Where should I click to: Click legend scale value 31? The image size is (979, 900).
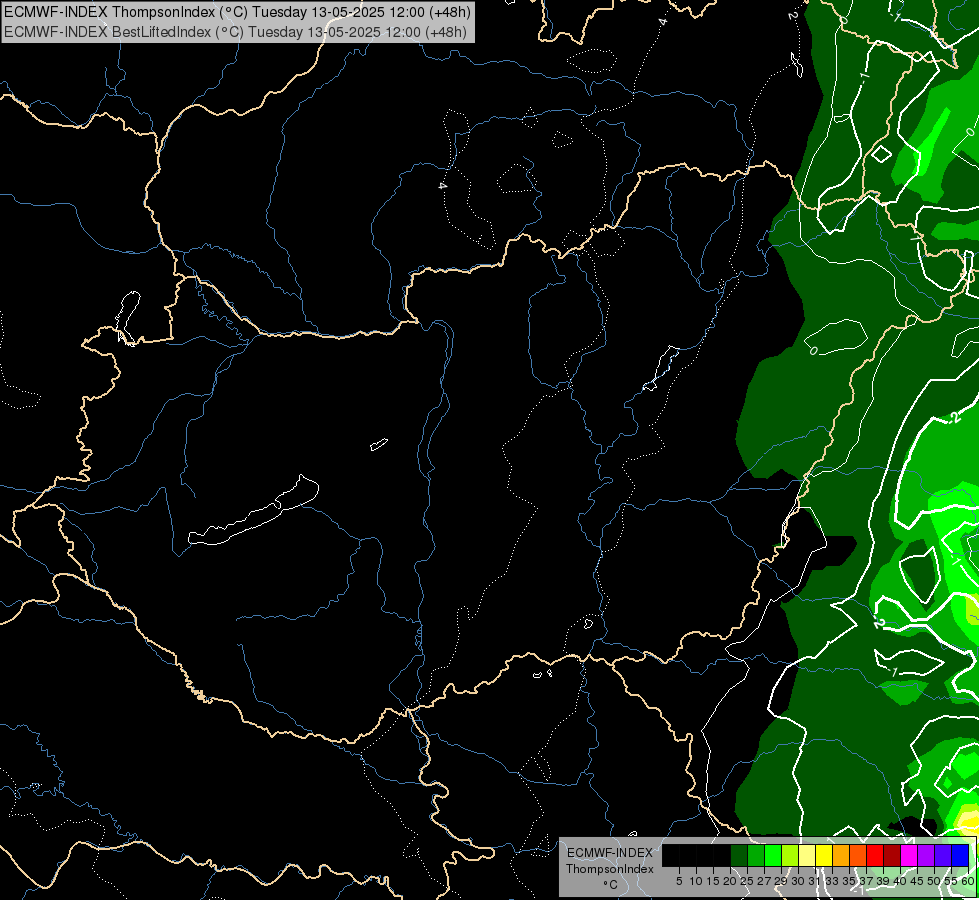[815, 881]
